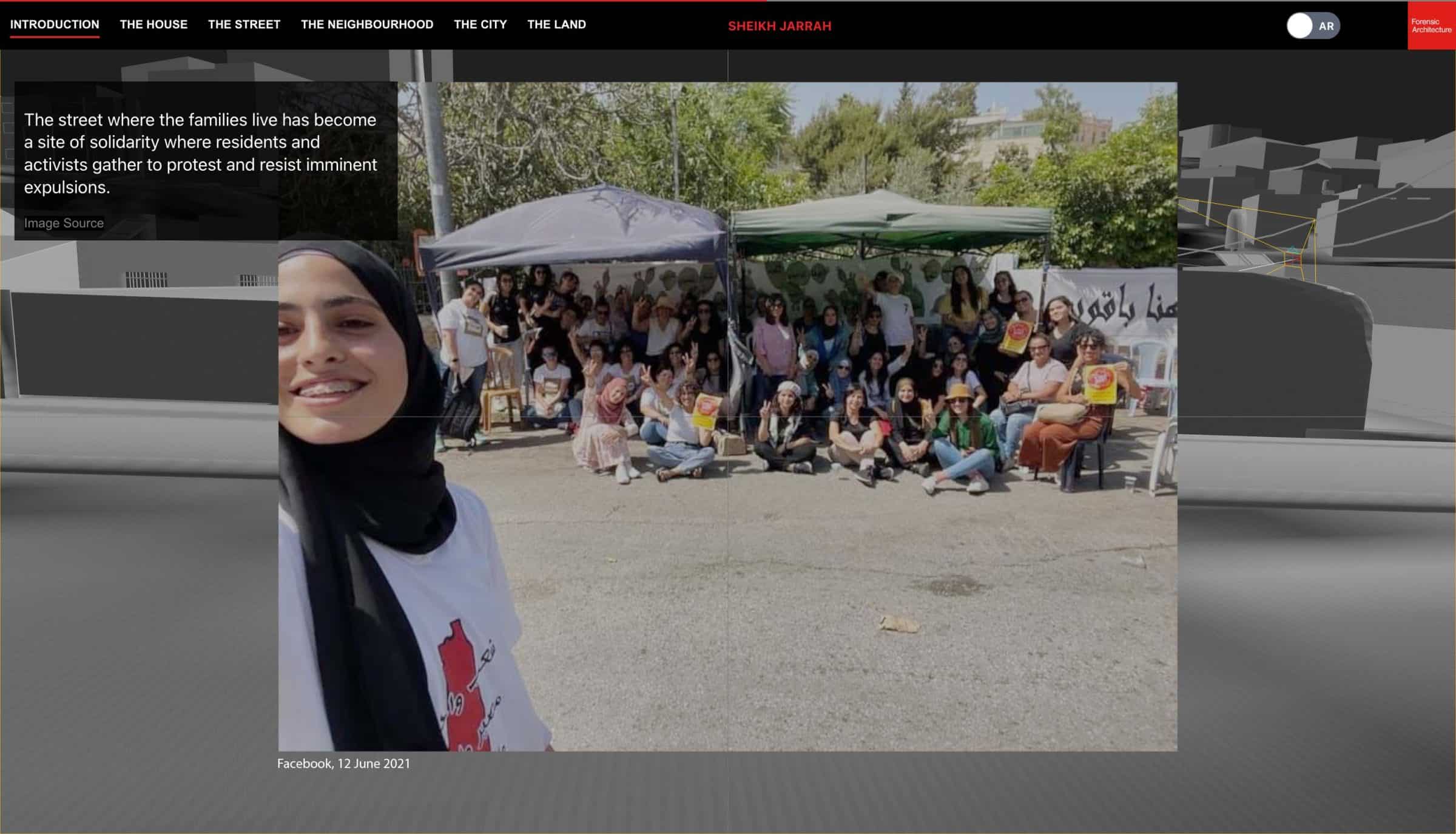
Task: Select THE CITY navigation tab
Action: coord(480,24)
